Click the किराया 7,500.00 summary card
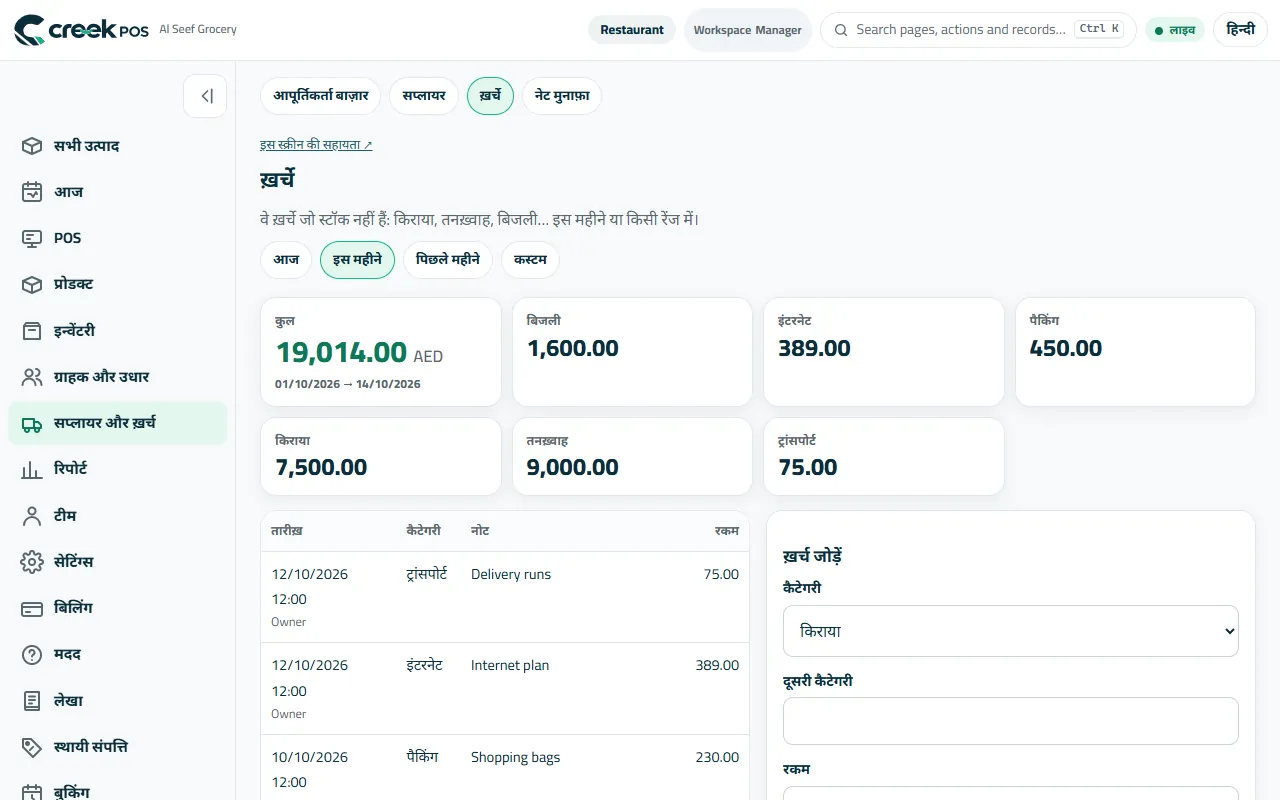The image size is (1280, 800). pos(381,456)
